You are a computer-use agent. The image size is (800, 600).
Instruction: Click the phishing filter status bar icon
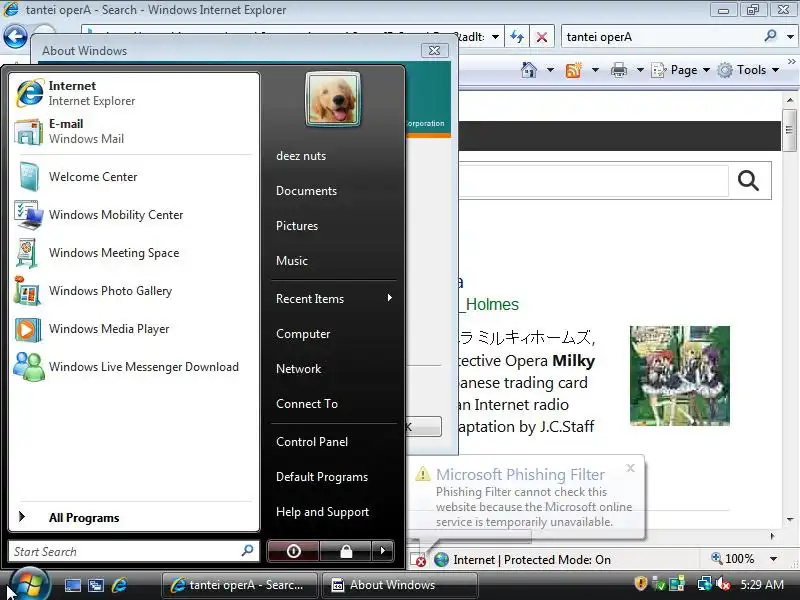point(418,559)
